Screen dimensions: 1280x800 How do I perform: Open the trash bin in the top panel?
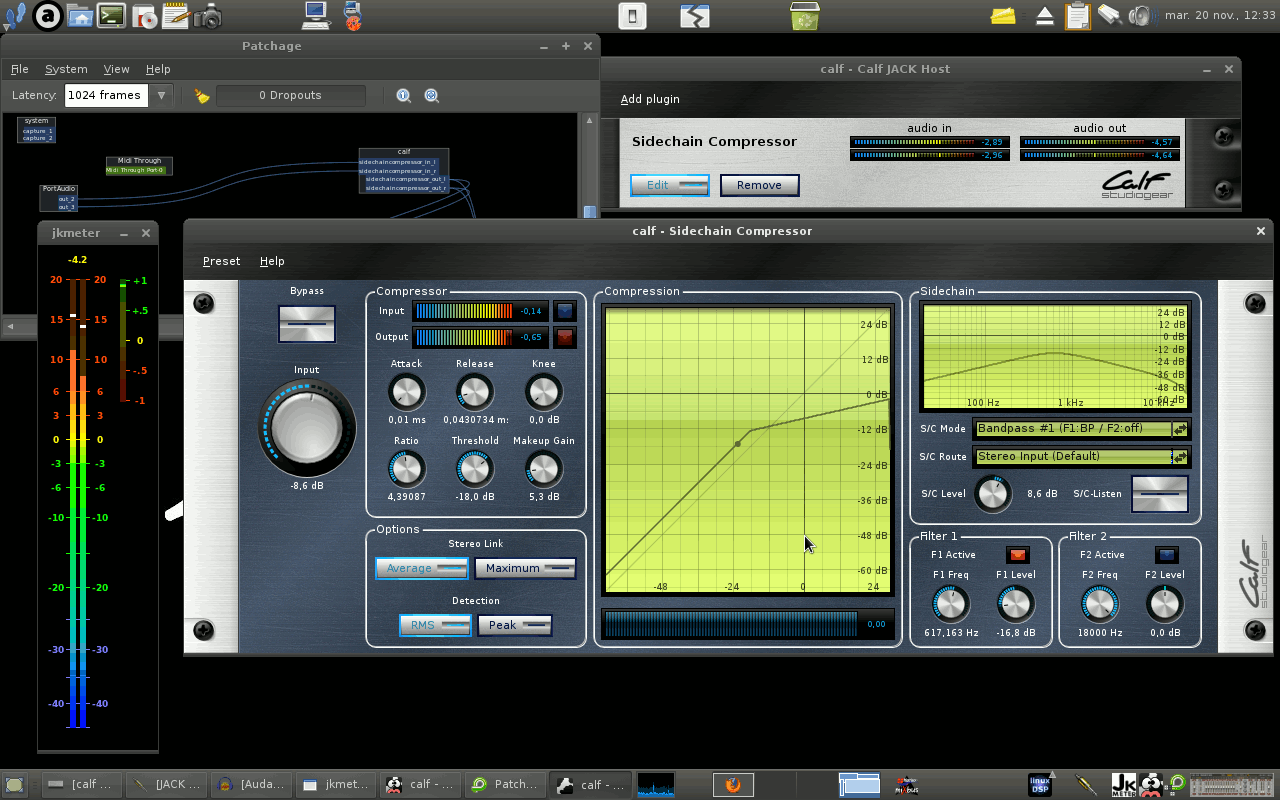click(804, 15)
